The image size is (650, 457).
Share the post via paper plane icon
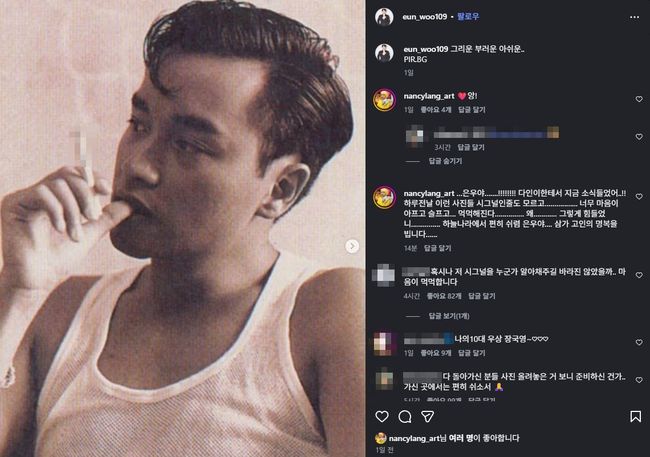[428, 416]
